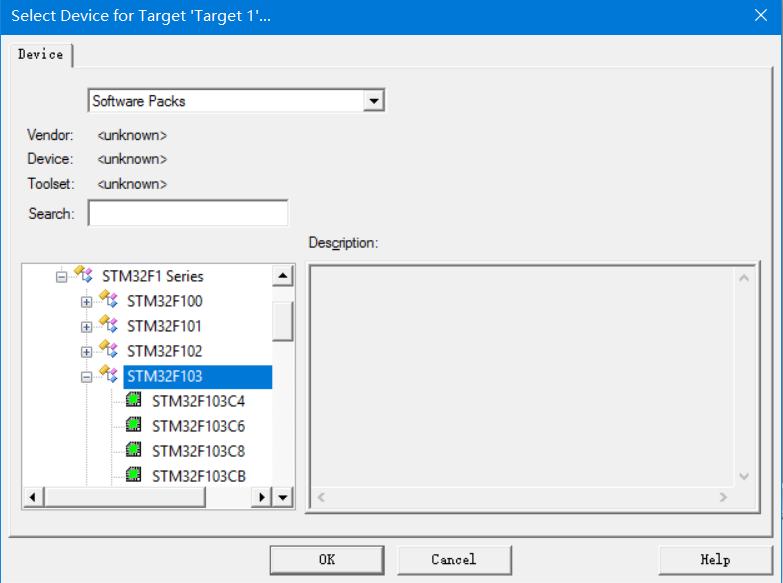Click into the Search input field
Screen dimensions: 783x583
coord(188,213)
